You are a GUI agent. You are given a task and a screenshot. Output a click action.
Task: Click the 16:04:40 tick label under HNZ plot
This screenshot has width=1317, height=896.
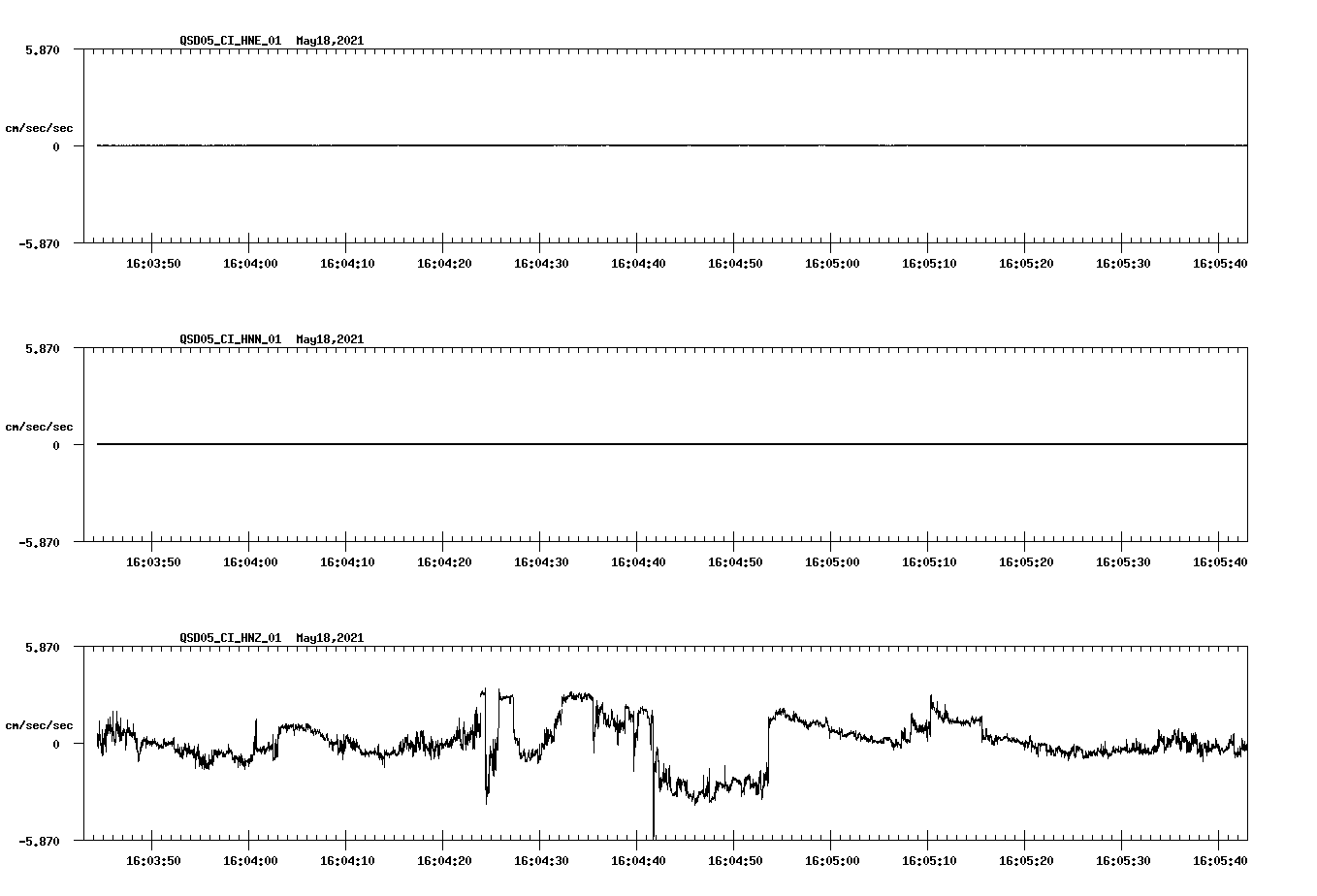tap(637, 859)
